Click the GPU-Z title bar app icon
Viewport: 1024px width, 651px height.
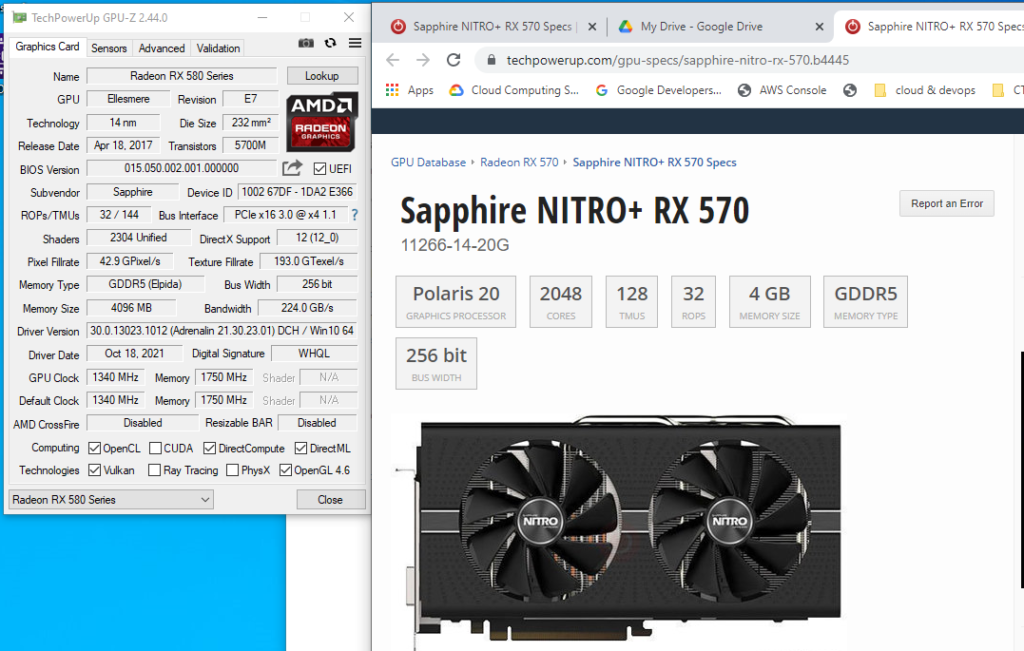[x=20, y=18]
